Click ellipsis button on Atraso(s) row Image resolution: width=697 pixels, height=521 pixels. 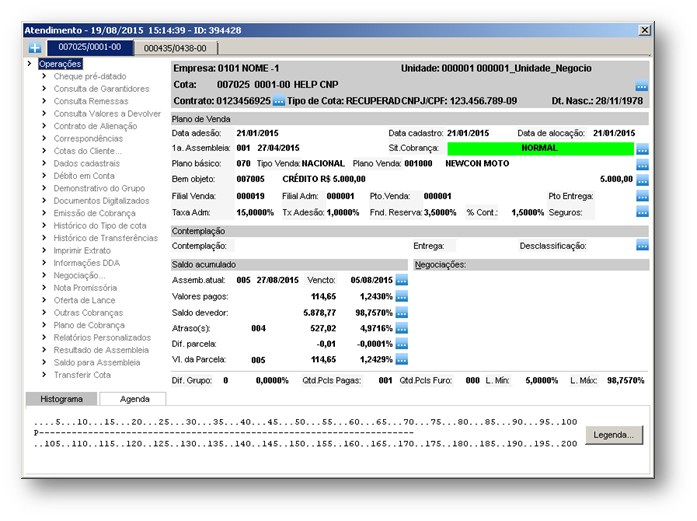pyautogui.click(x=401, y=329)
